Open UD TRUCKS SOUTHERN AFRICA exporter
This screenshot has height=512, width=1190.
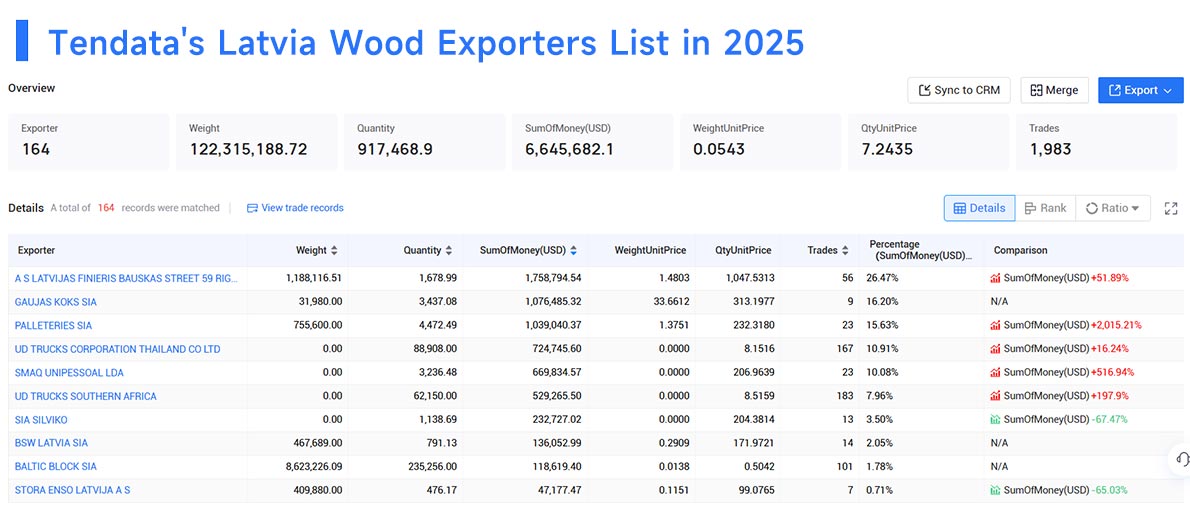86,396
